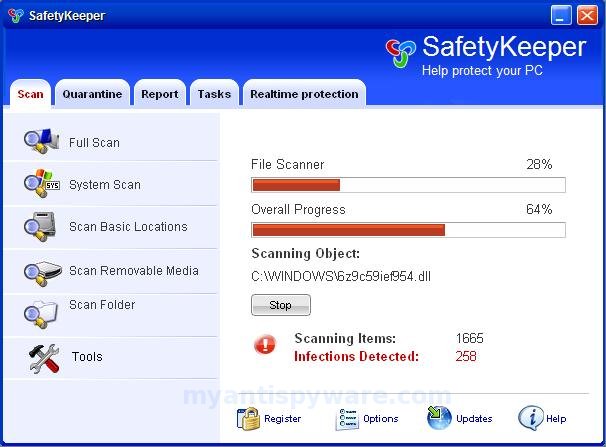Click the SafetyKeeper title bar logo icon
Viewport: 606px width, 447px height.
click(x=16, y=15)
